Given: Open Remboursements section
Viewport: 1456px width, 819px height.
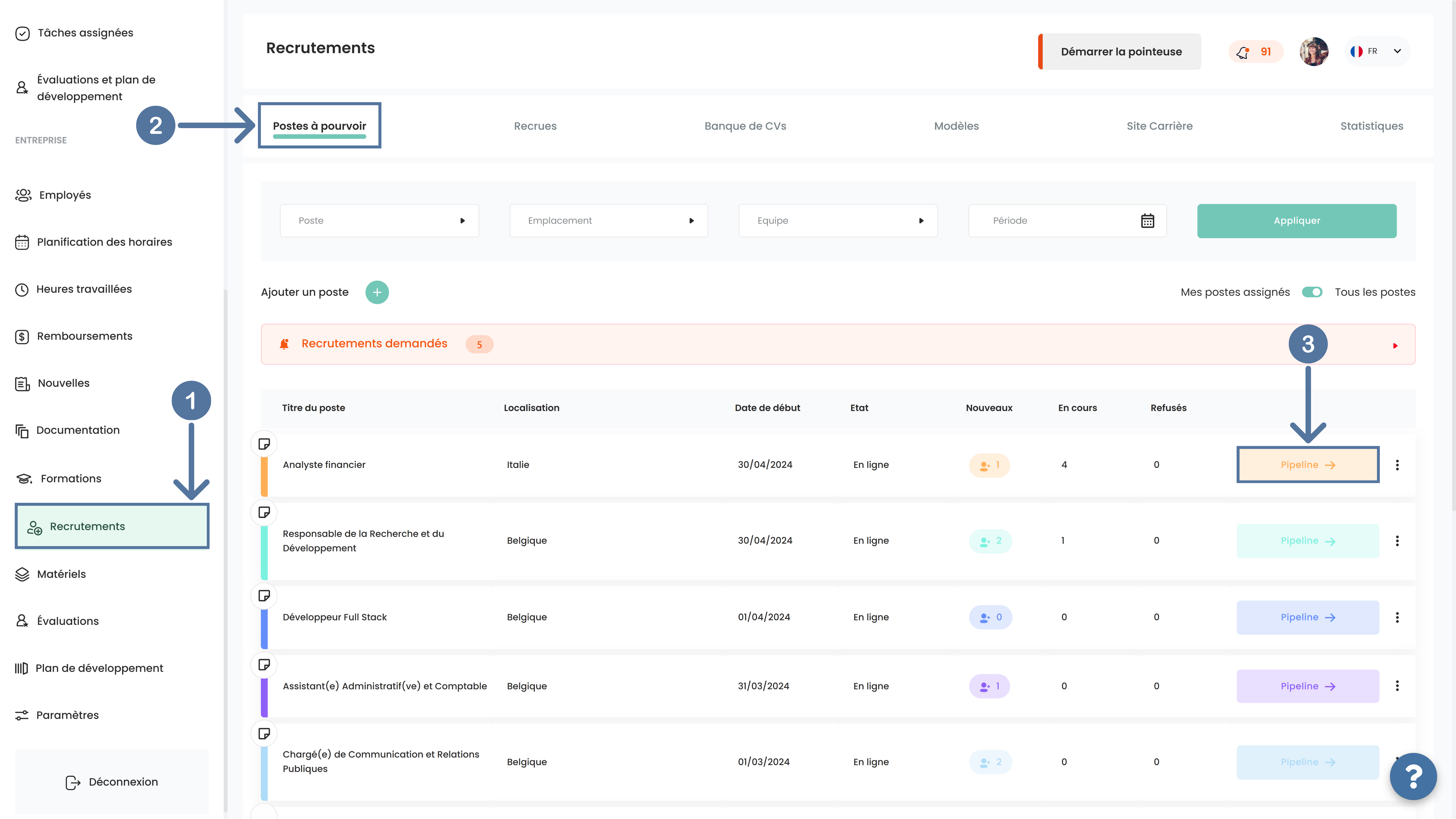Looking at the screenshot, I should click(74, 336).
